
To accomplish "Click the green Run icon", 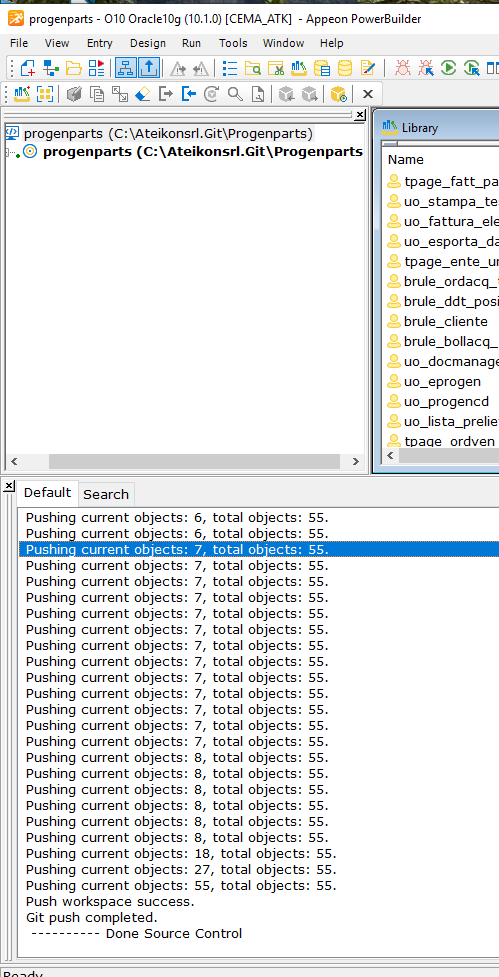I will click(x=449, y=67).
